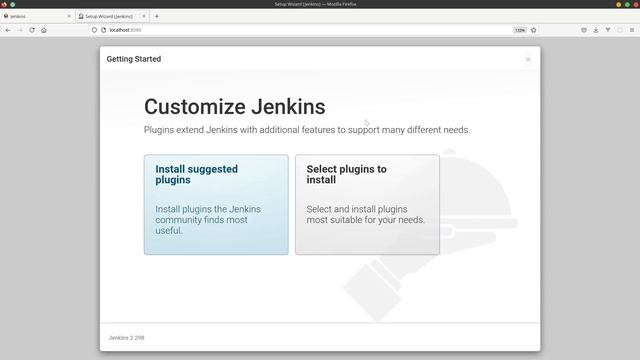Open the Firefox home page
Viewport: 640px width, 360px height.
coord(44,30)
